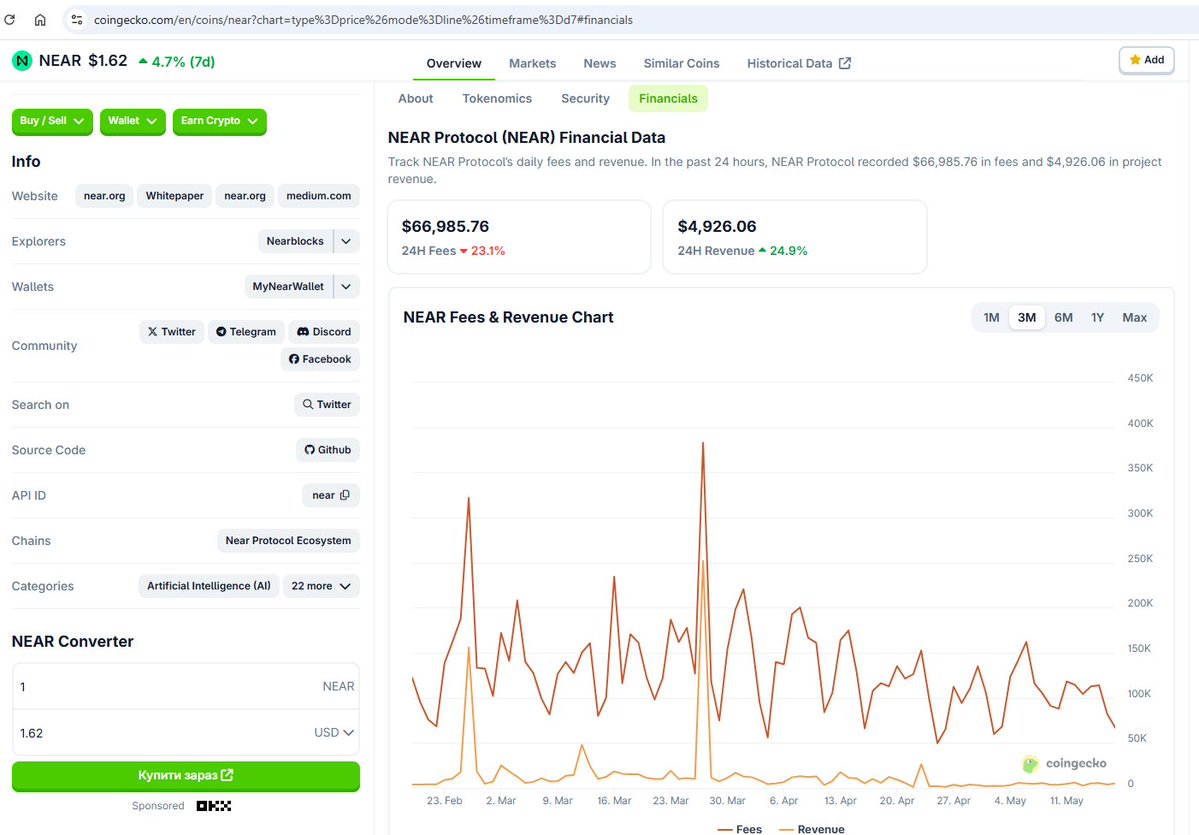Open the Facebook community link
Screen dimensions: 1199x835
pyautogui.click(x=320, y=359)
